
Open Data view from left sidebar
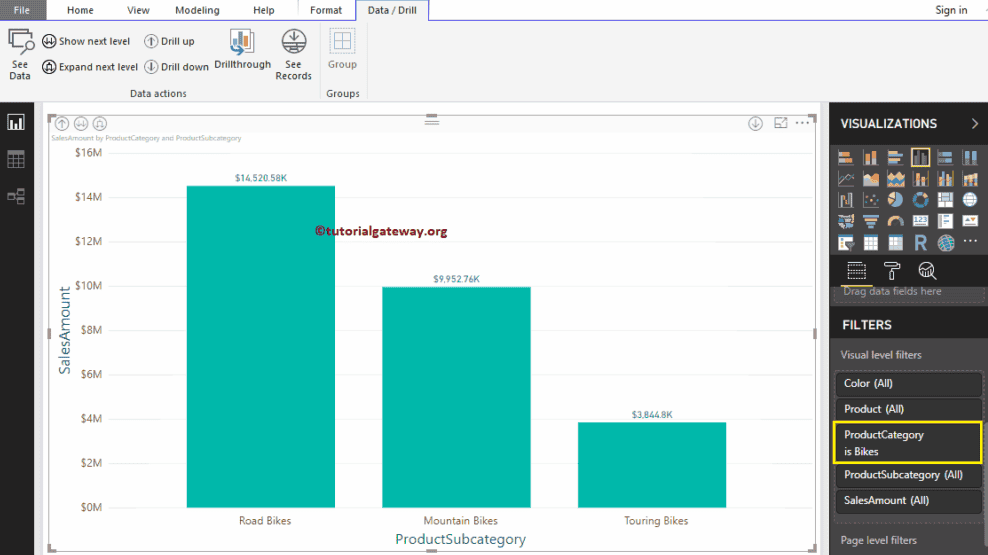[x=16, y=159]
